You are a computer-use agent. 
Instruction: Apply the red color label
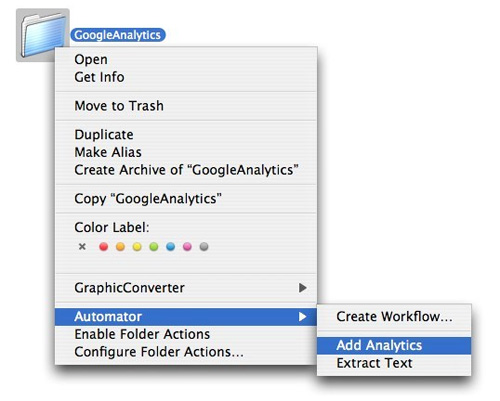(104, 247)
